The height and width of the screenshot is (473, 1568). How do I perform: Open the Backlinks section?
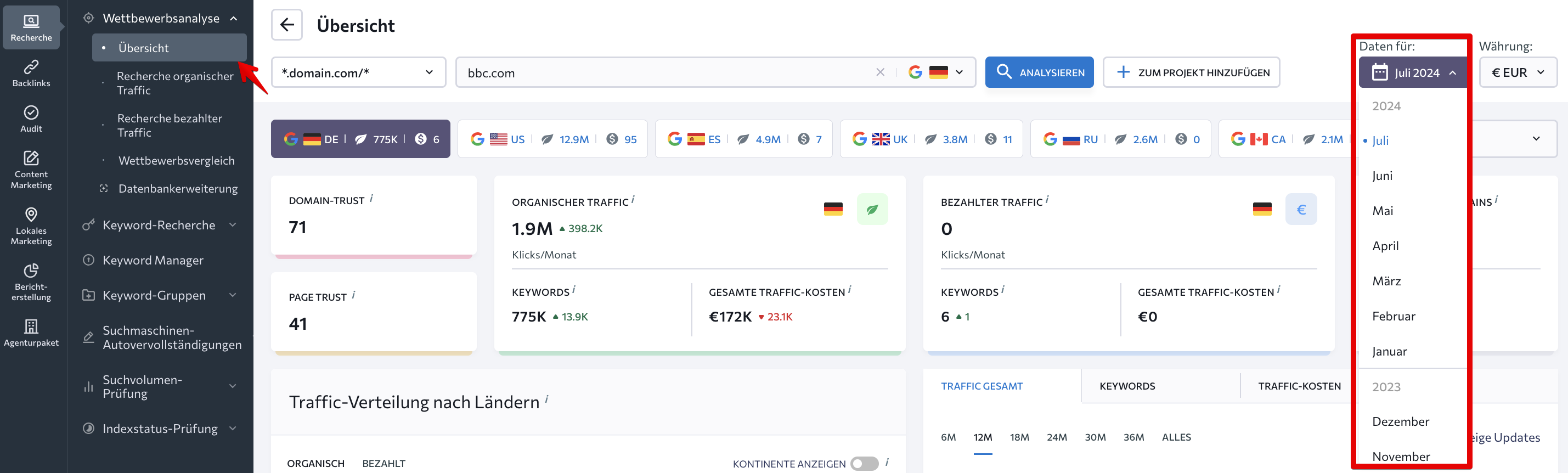31,73
